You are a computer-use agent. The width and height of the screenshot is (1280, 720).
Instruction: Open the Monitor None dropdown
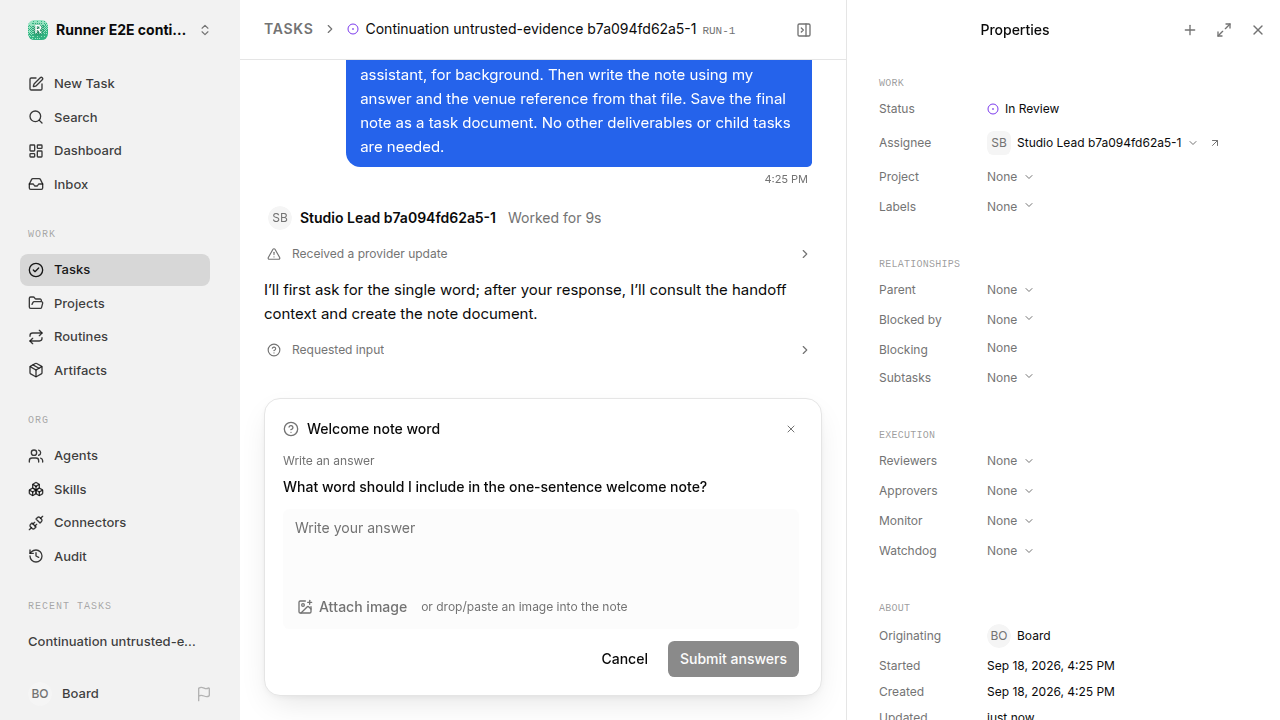pyautogui.click(x=1010, y=521)
